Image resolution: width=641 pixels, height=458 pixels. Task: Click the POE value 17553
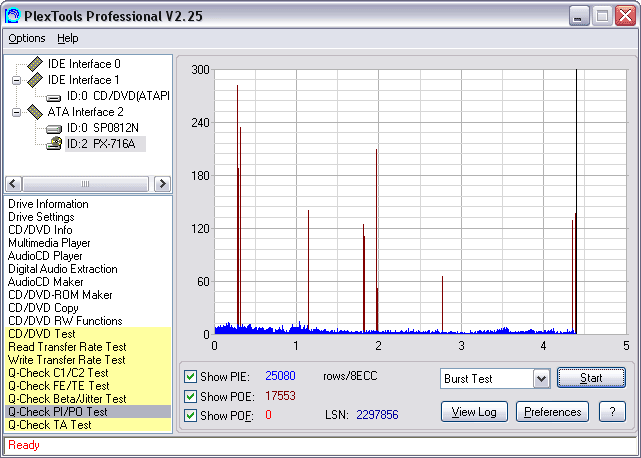tap(280, 396)
